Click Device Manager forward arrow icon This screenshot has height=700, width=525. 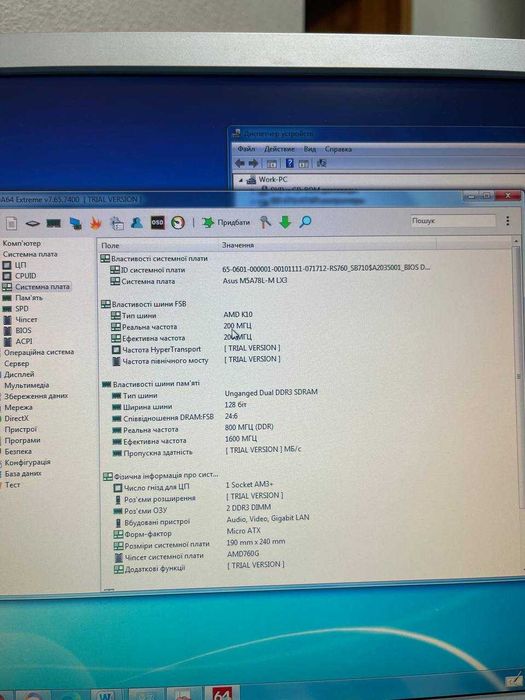pos(253,163)
